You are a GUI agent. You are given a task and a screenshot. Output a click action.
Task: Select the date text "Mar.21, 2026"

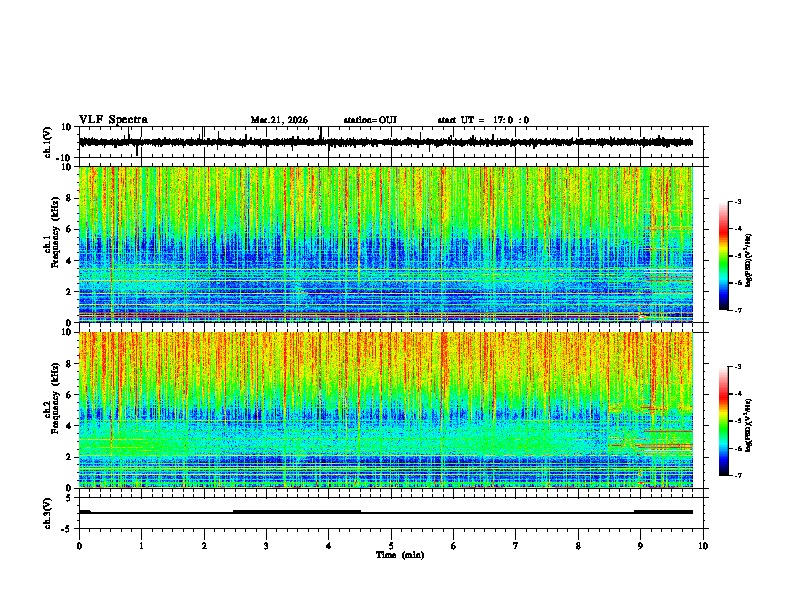pos(279,120)
